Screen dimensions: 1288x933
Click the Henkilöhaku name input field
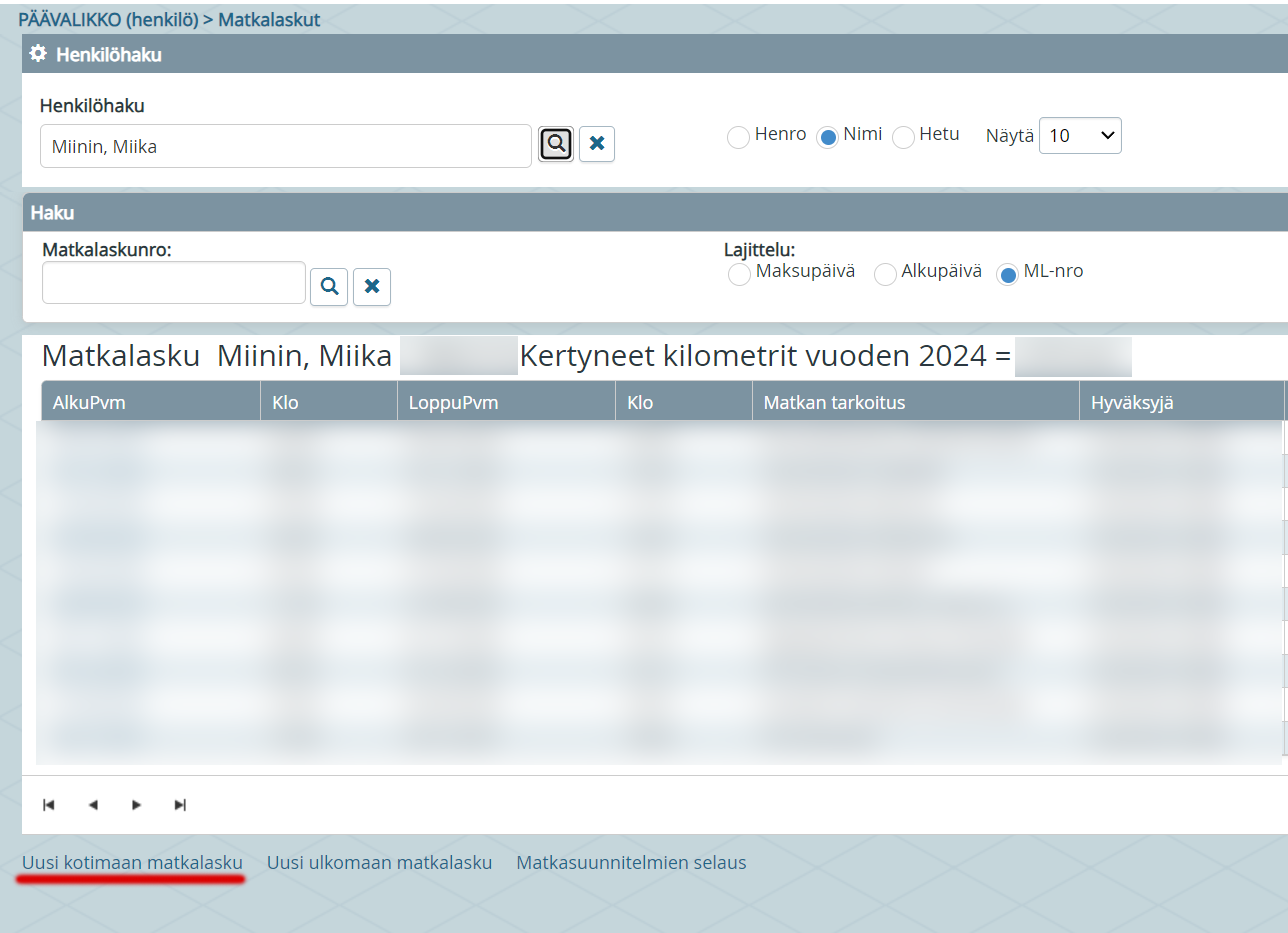coord(286,146)
